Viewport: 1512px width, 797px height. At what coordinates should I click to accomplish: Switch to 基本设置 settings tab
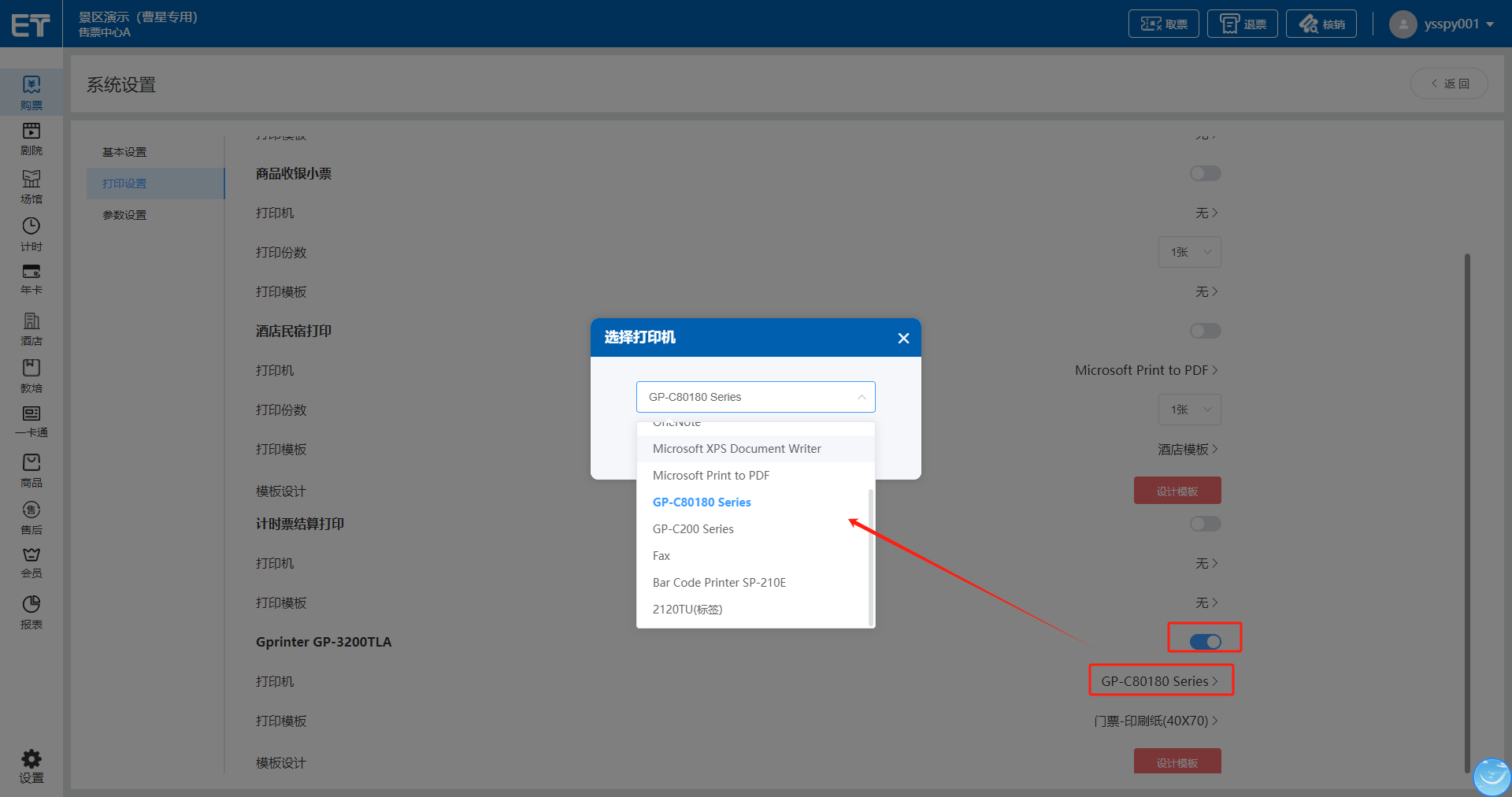(124, 152)
